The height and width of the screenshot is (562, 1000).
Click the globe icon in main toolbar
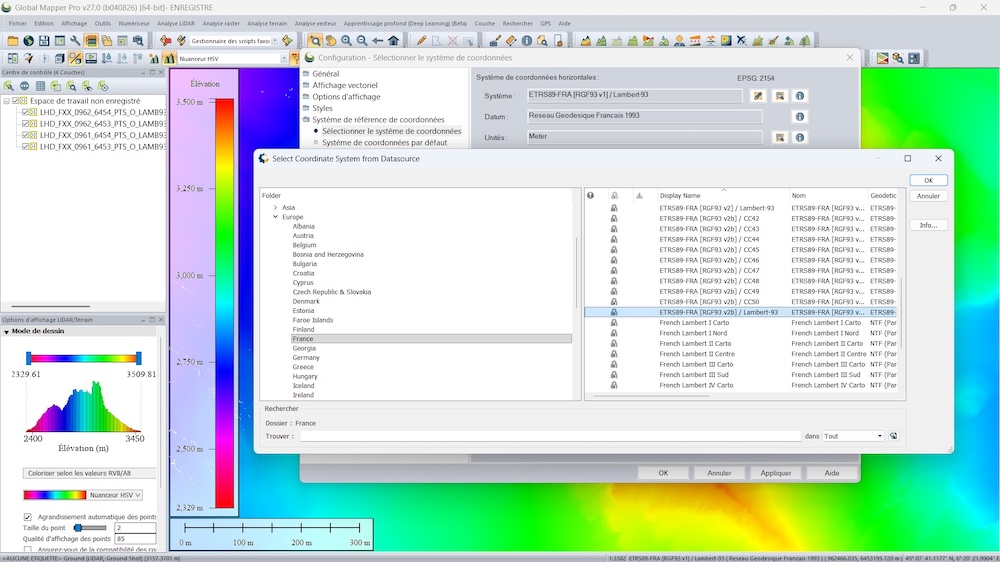tap(29, 41)
